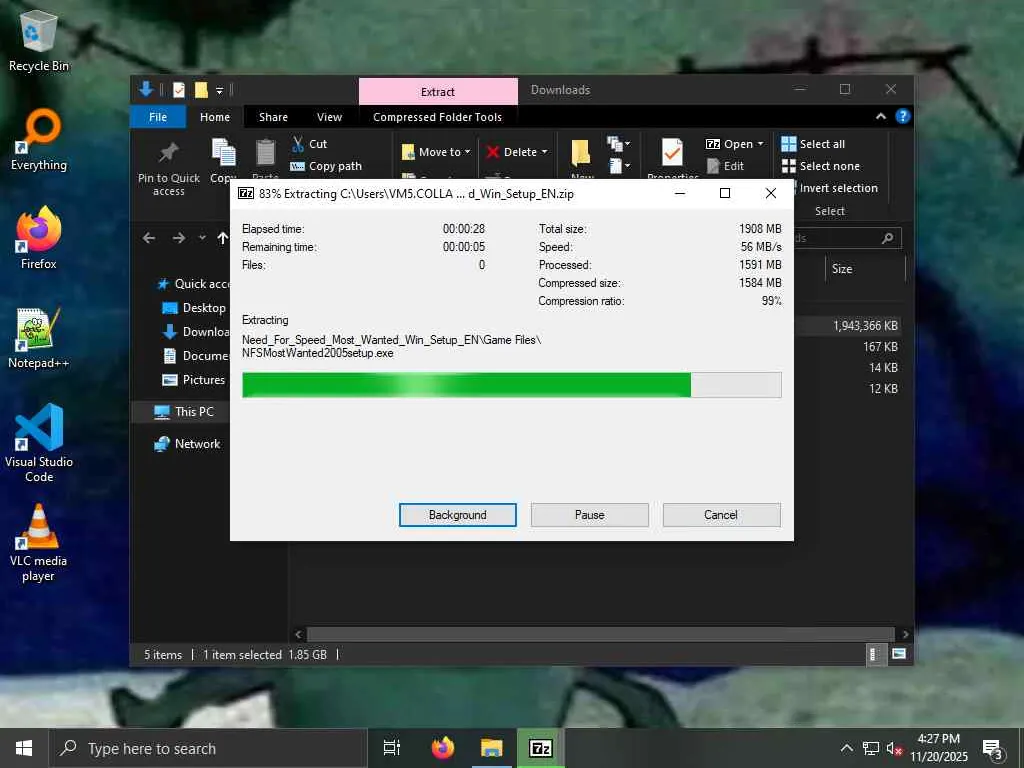The height and width of the screenshot is (768, 1024).
Task: Switch to Details view layout icon
Action: (x=874, y=654)
